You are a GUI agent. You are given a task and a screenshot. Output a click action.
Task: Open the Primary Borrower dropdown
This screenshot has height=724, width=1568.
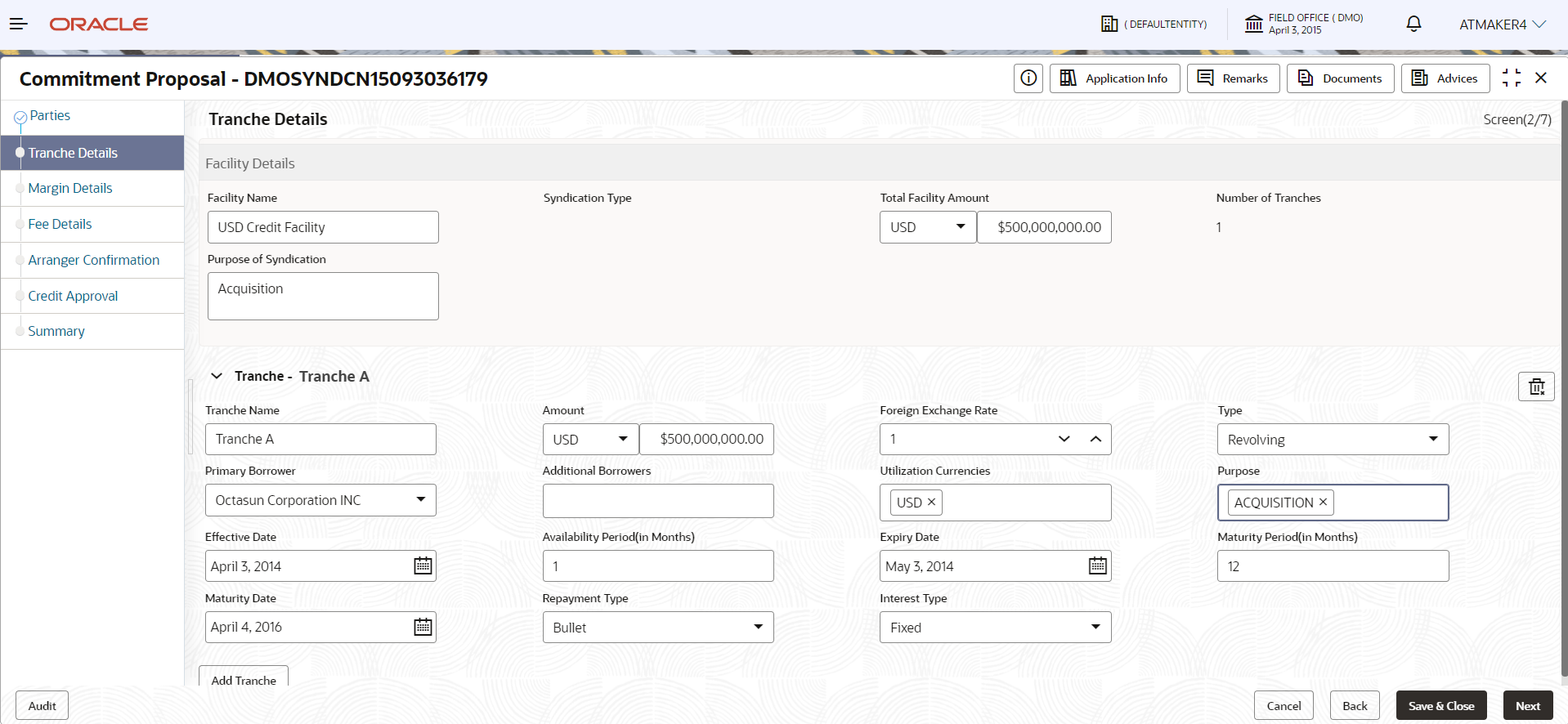tap(320, 500)
